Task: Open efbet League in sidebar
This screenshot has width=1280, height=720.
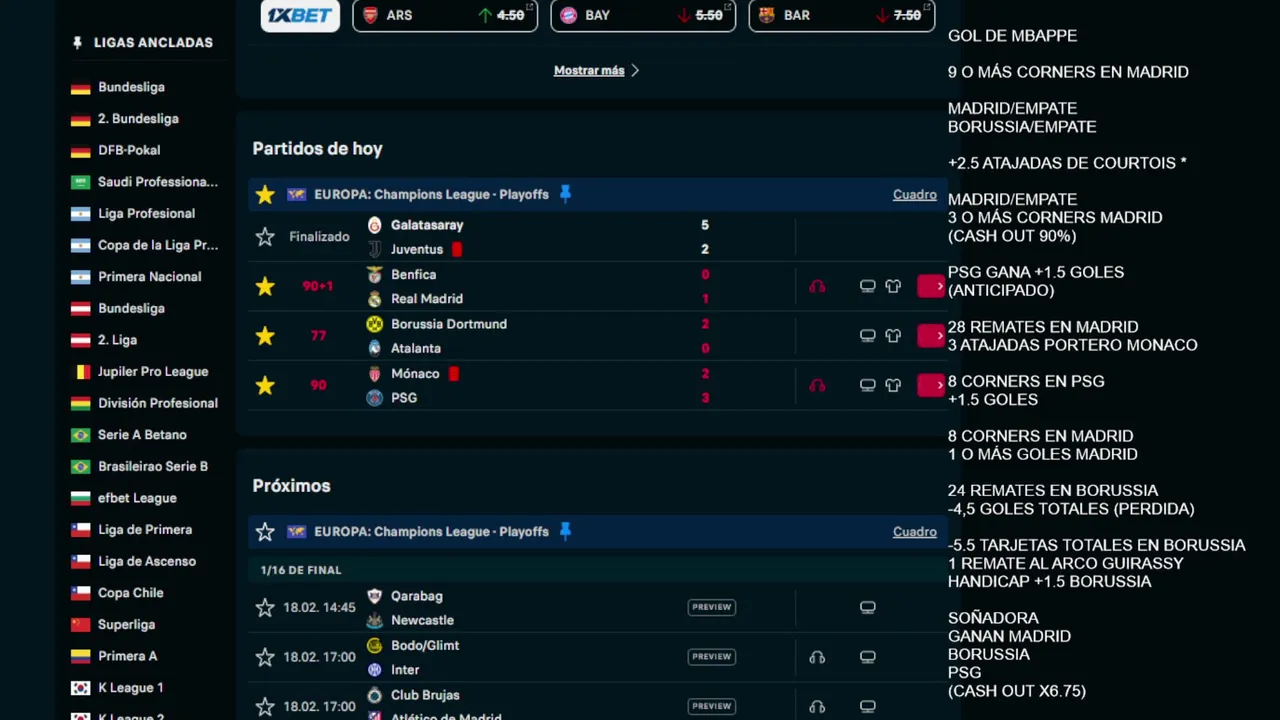Action: [x=137, y=498]
